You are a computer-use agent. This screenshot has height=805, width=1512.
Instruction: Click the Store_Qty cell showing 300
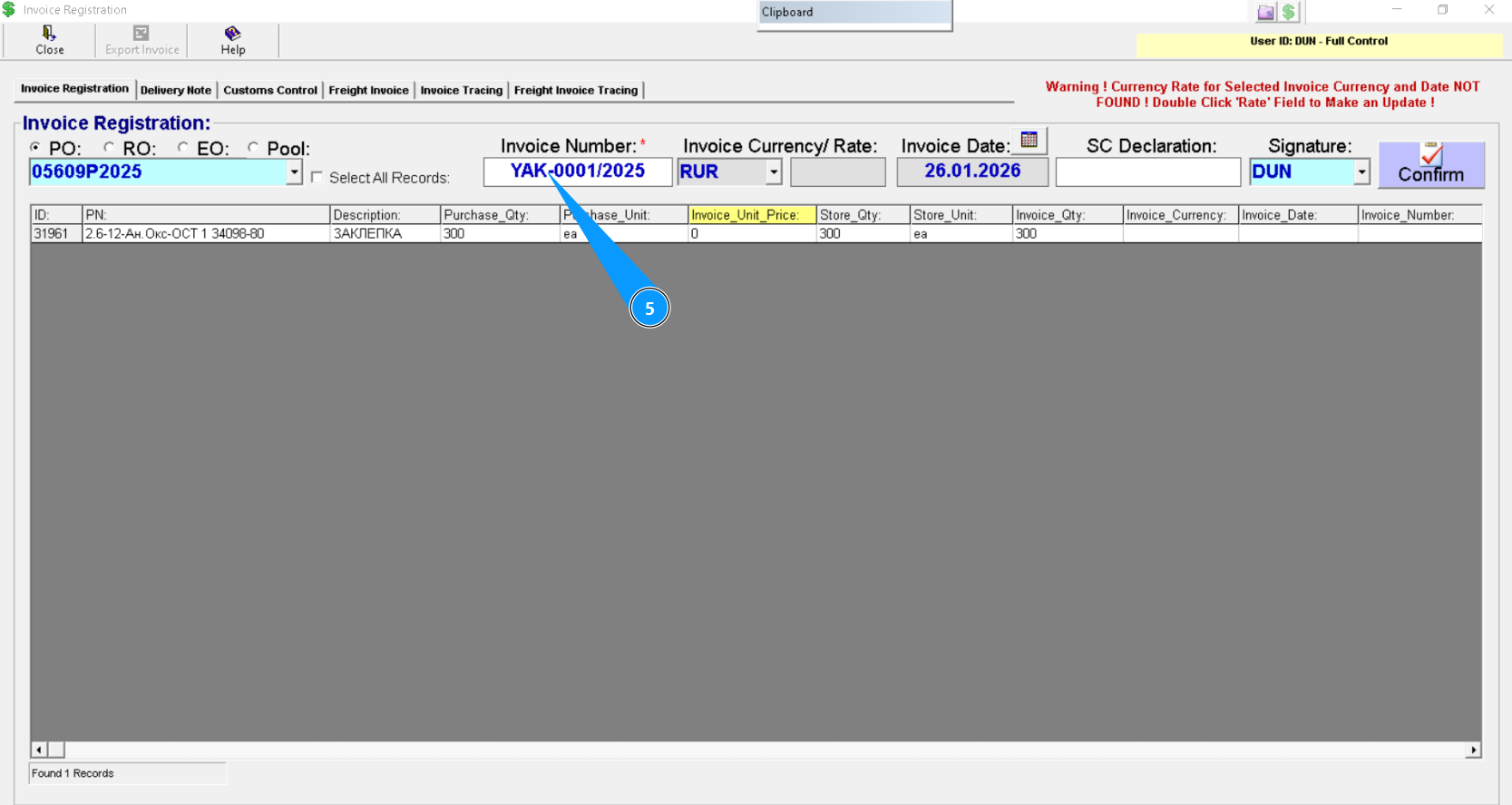click(x=863, y=233)
